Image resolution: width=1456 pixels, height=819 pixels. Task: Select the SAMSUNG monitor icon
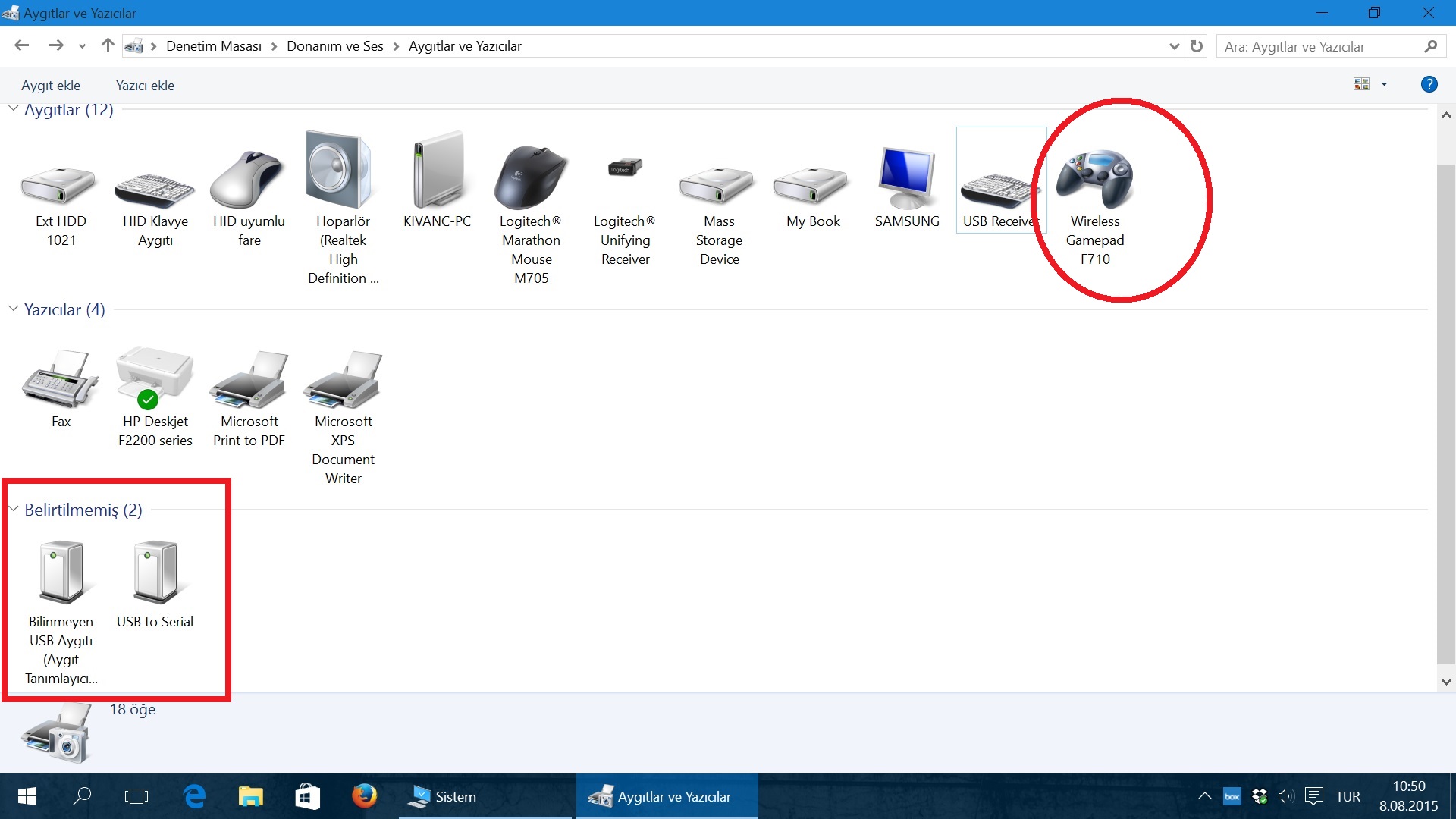[907, 178]
